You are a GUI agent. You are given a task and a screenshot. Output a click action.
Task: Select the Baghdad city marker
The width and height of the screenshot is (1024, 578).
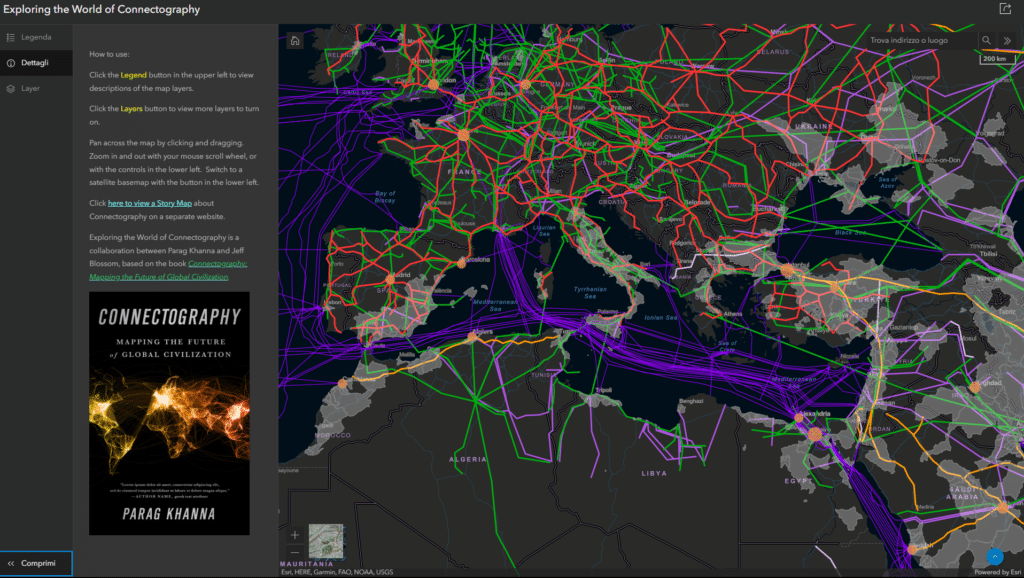click(974, 387)
